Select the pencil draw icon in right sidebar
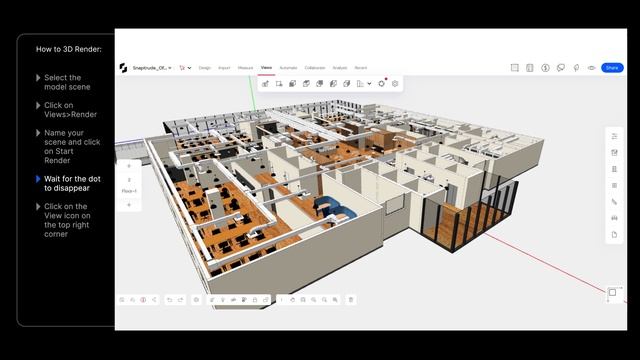 click(614, 202)
